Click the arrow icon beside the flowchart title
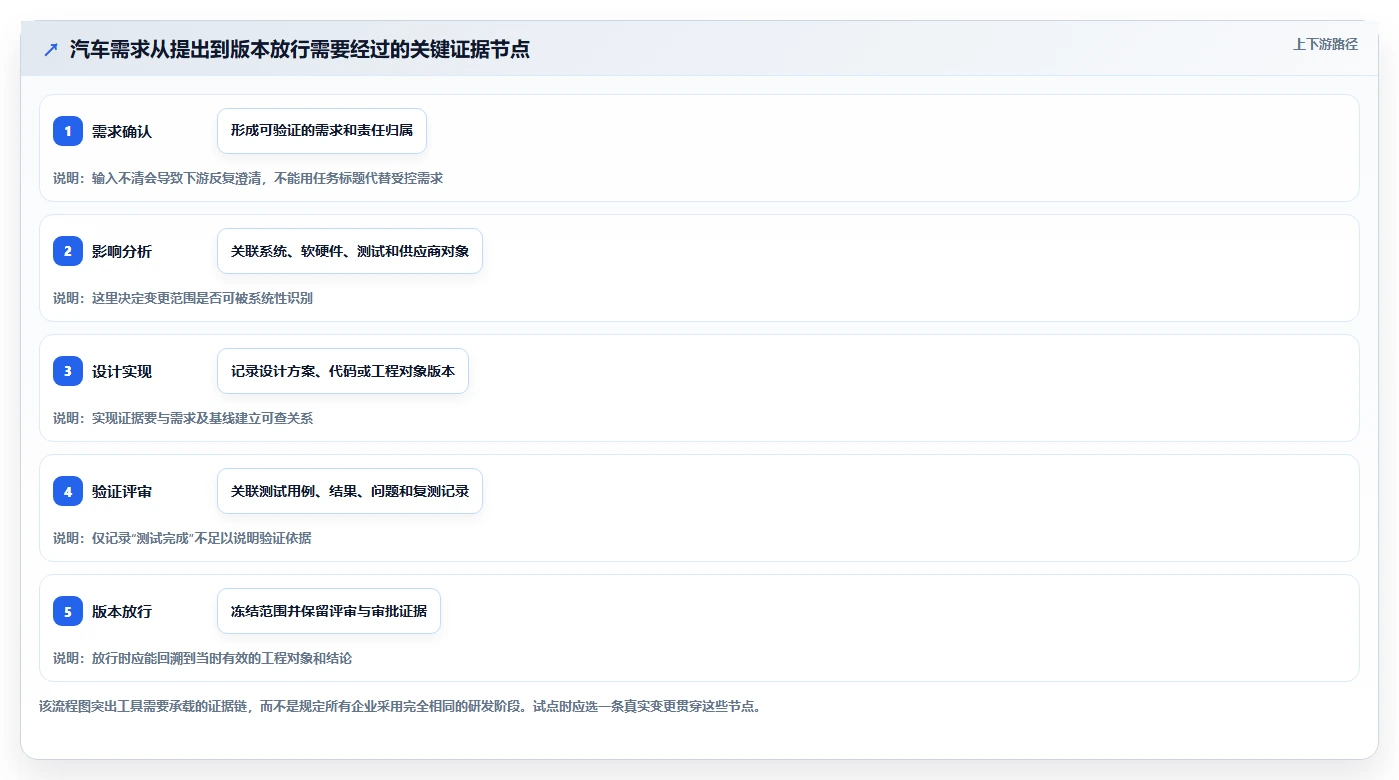1399x780 pixels. point(50,50)
